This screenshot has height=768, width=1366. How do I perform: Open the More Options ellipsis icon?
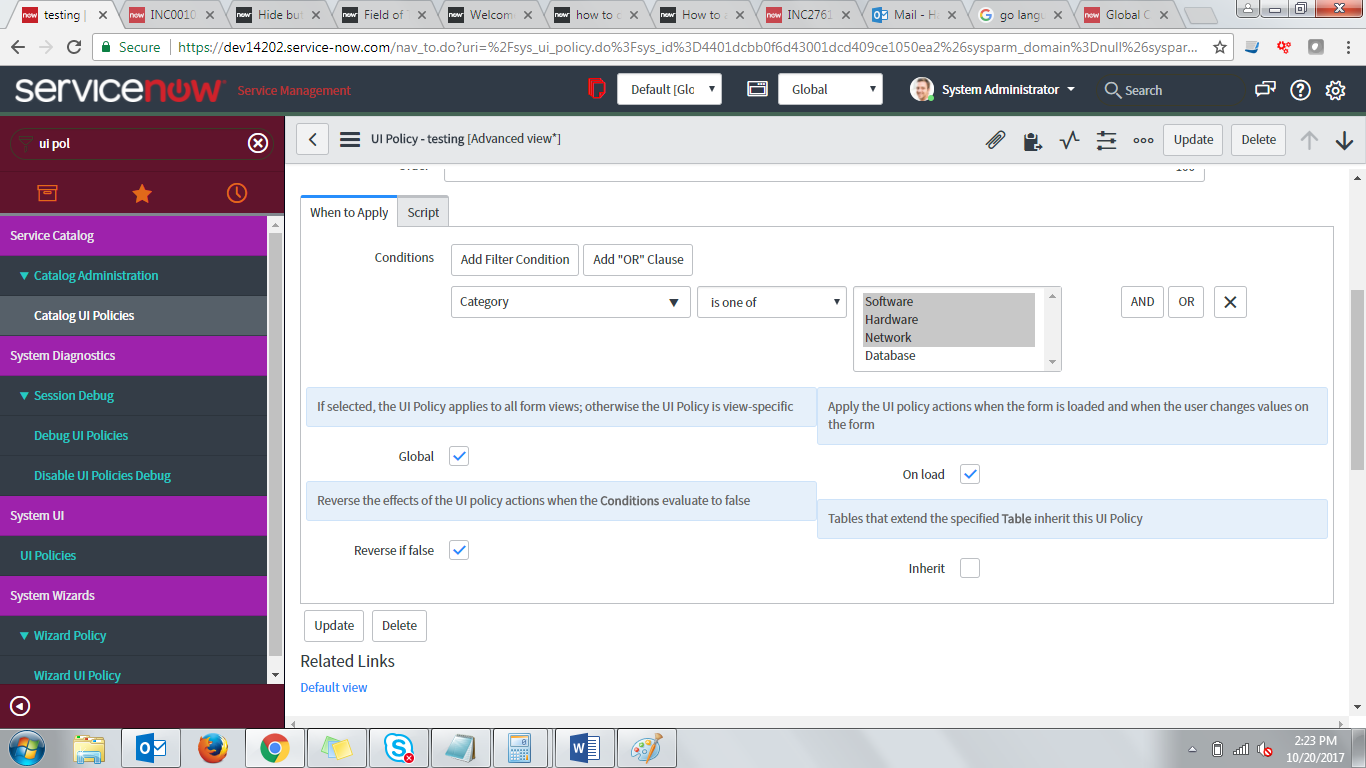1143,140
